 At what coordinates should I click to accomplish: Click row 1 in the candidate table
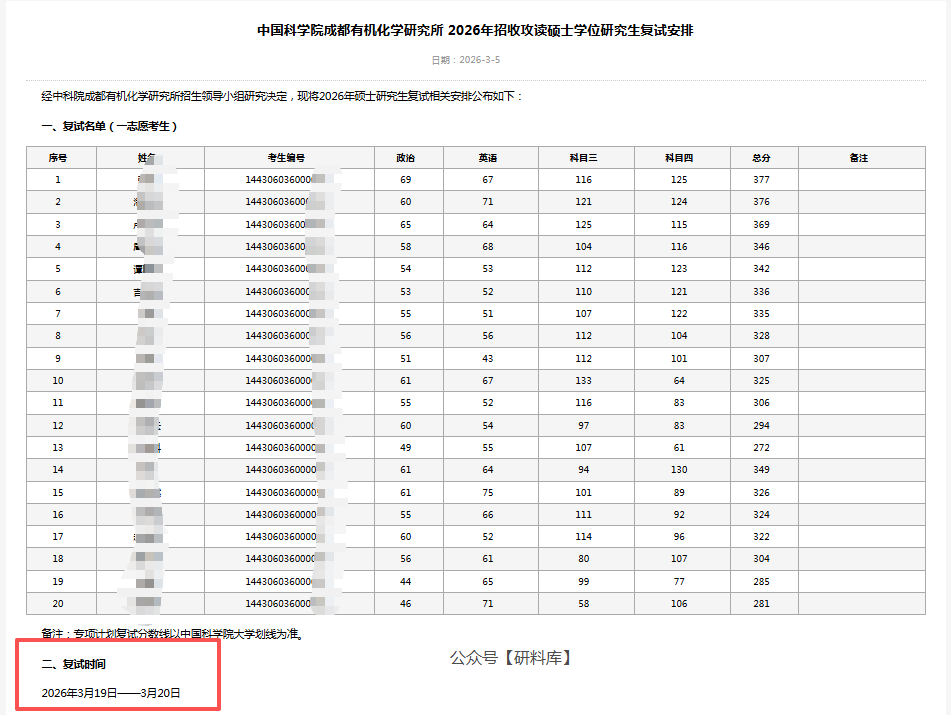[x=400, y=179]
